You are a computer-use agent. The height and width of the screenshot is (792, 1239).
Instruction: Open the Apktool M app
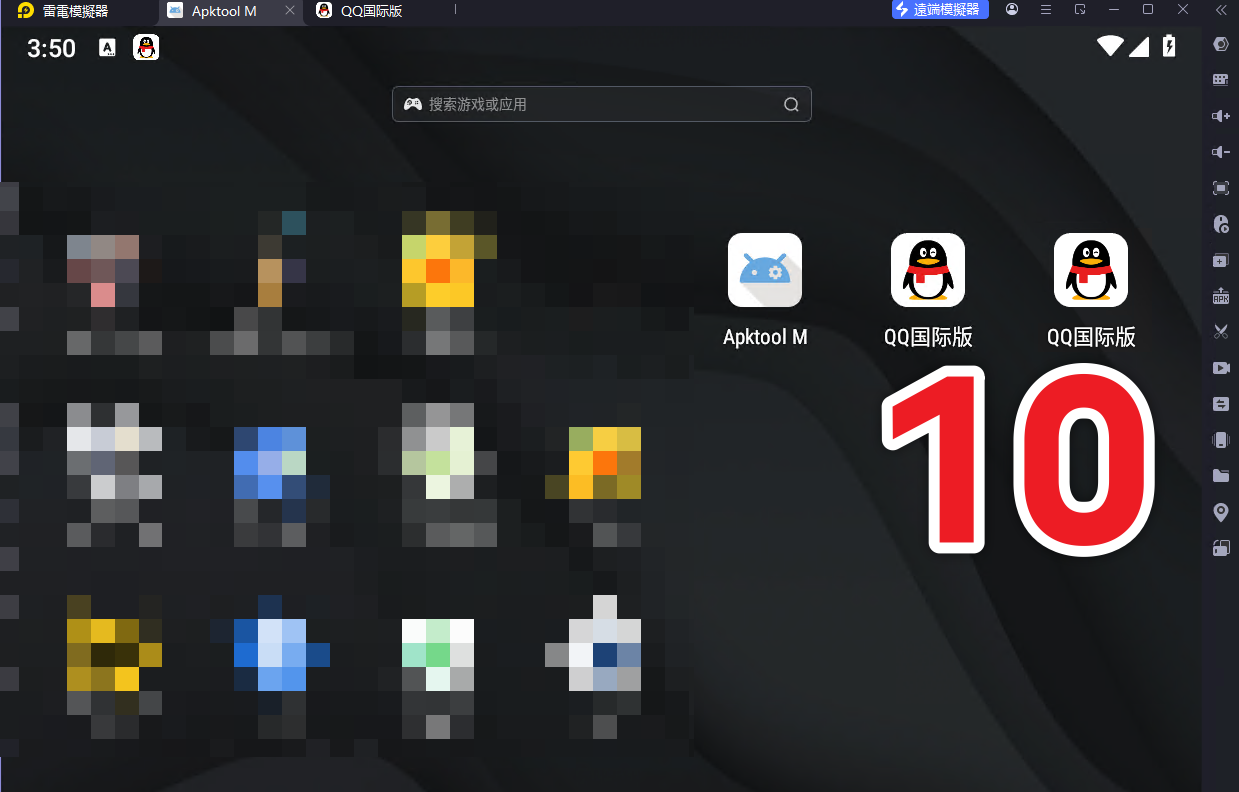764,270
